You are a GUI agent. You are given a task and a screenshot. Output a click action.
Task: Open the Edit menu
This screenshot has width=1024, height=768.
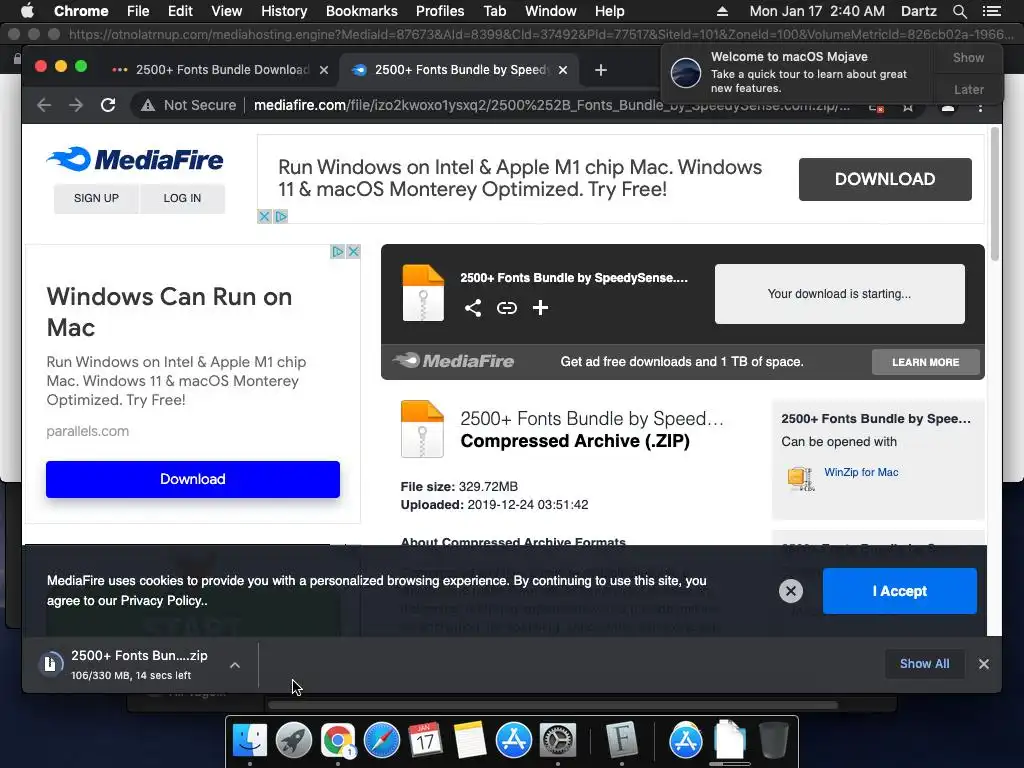click(180, 11)
